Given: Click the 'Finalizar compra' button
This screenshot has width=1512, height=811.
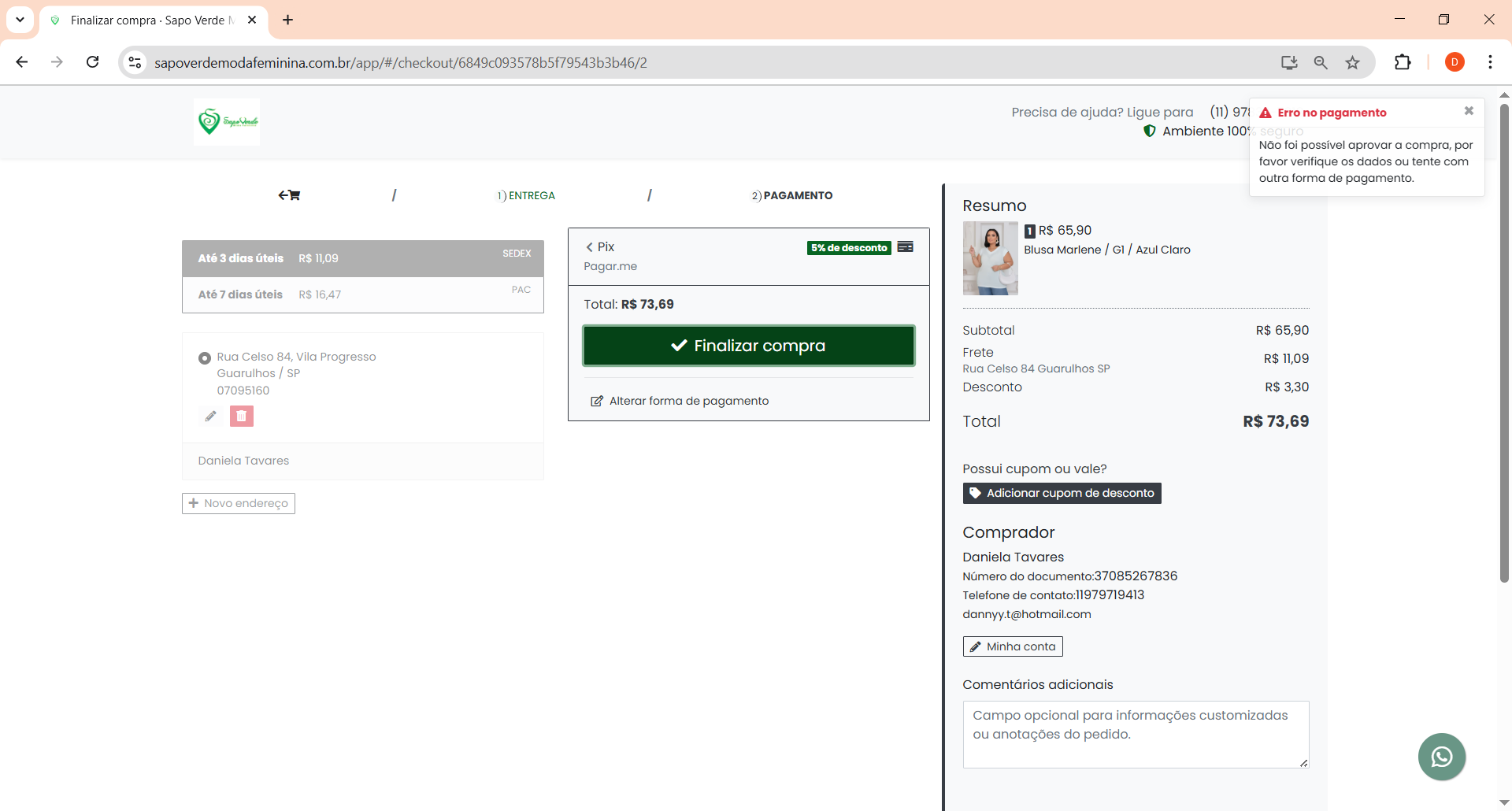Looking at the screenshot, I should pos(749,346).
